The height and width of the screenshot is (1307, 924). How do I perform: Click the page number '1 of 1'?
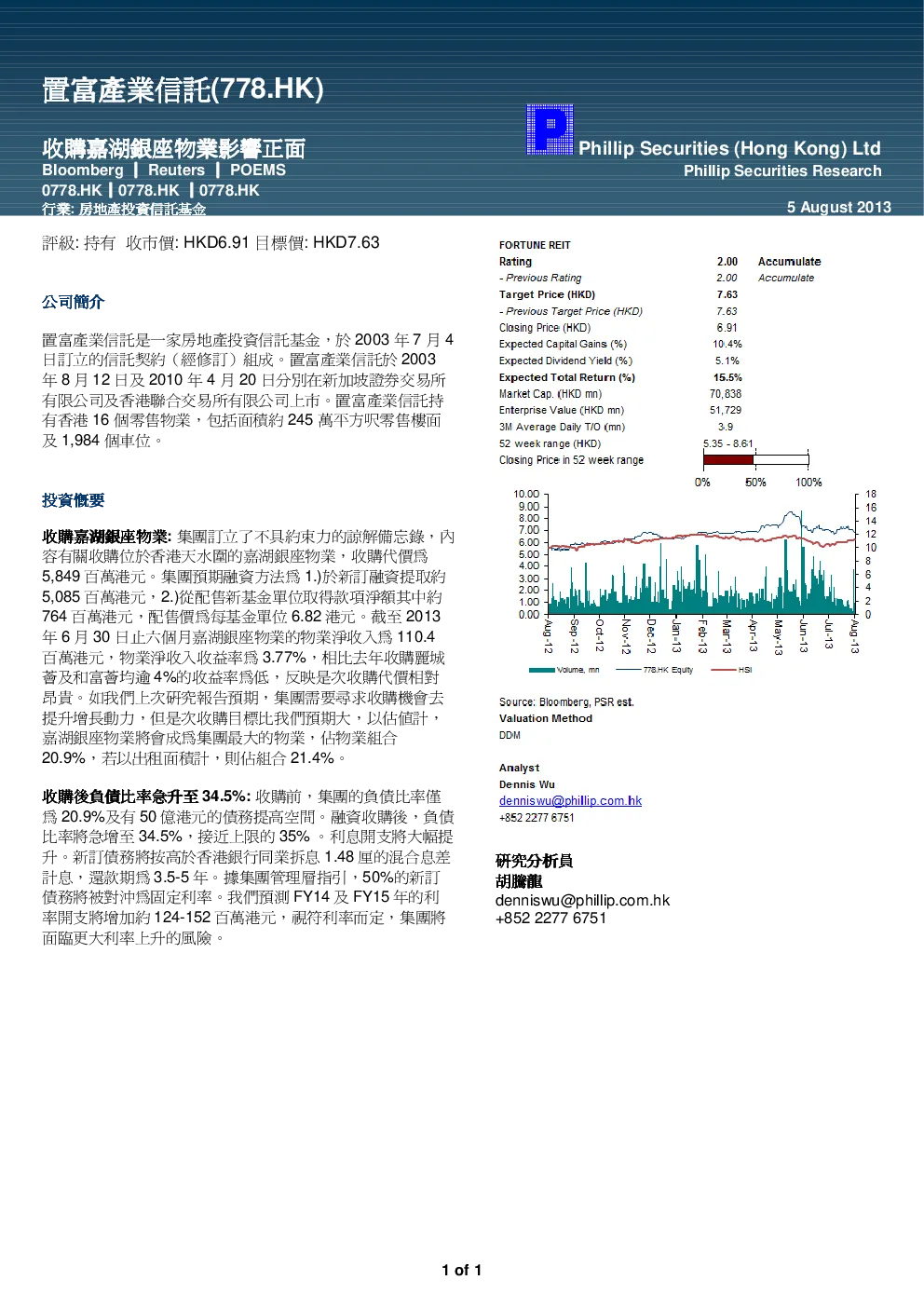[x=461, y=1270]
